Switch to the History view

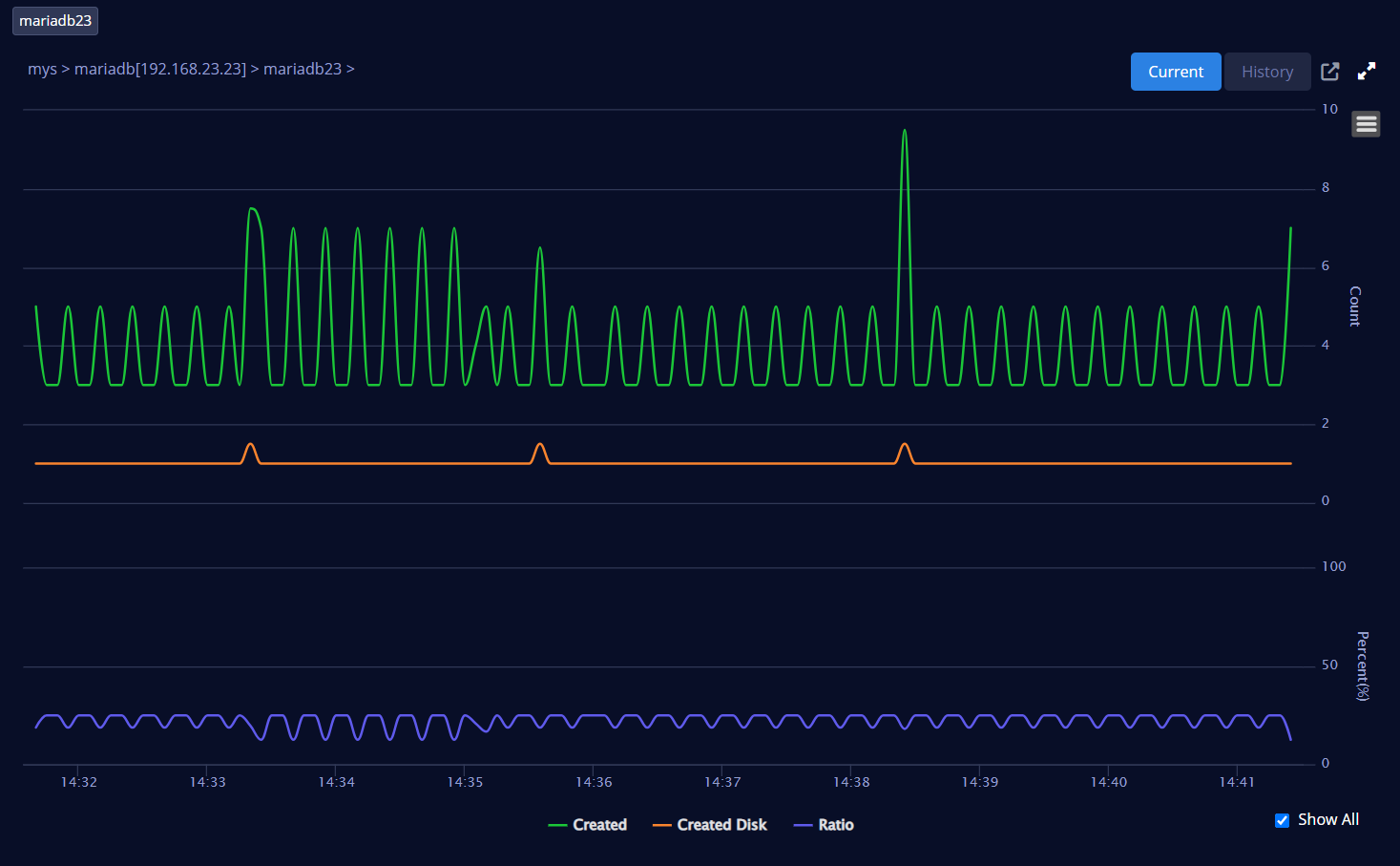(x=1266, y=72)
